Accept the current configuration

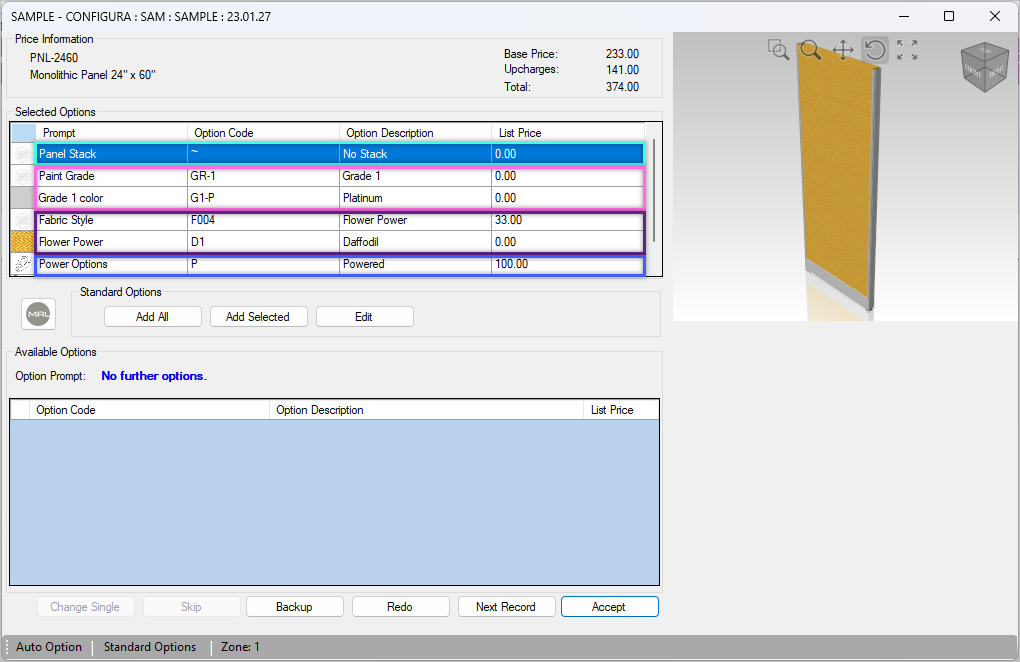(609, 607)
